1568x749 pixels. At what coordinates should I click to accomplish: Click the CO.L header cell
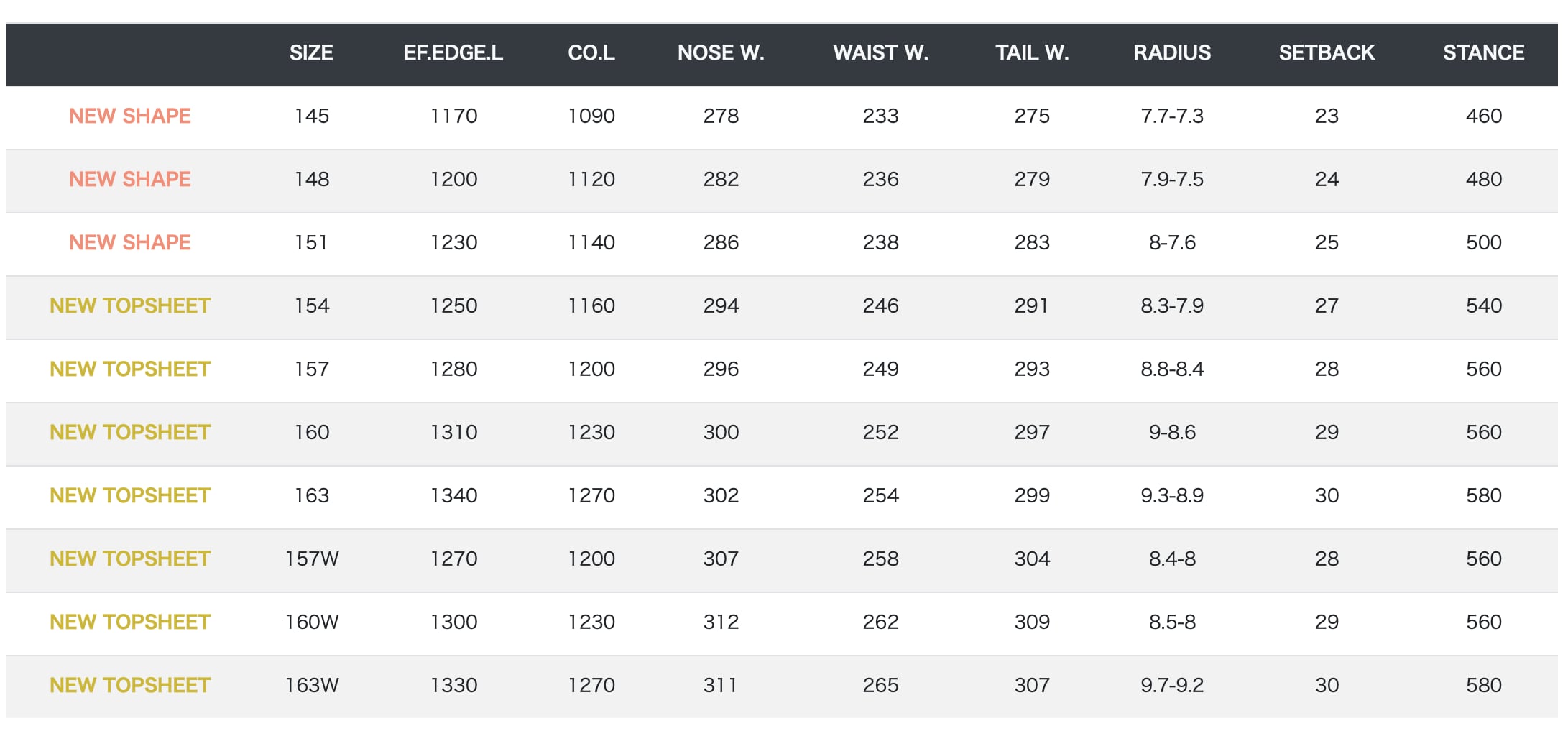[591, 53]
